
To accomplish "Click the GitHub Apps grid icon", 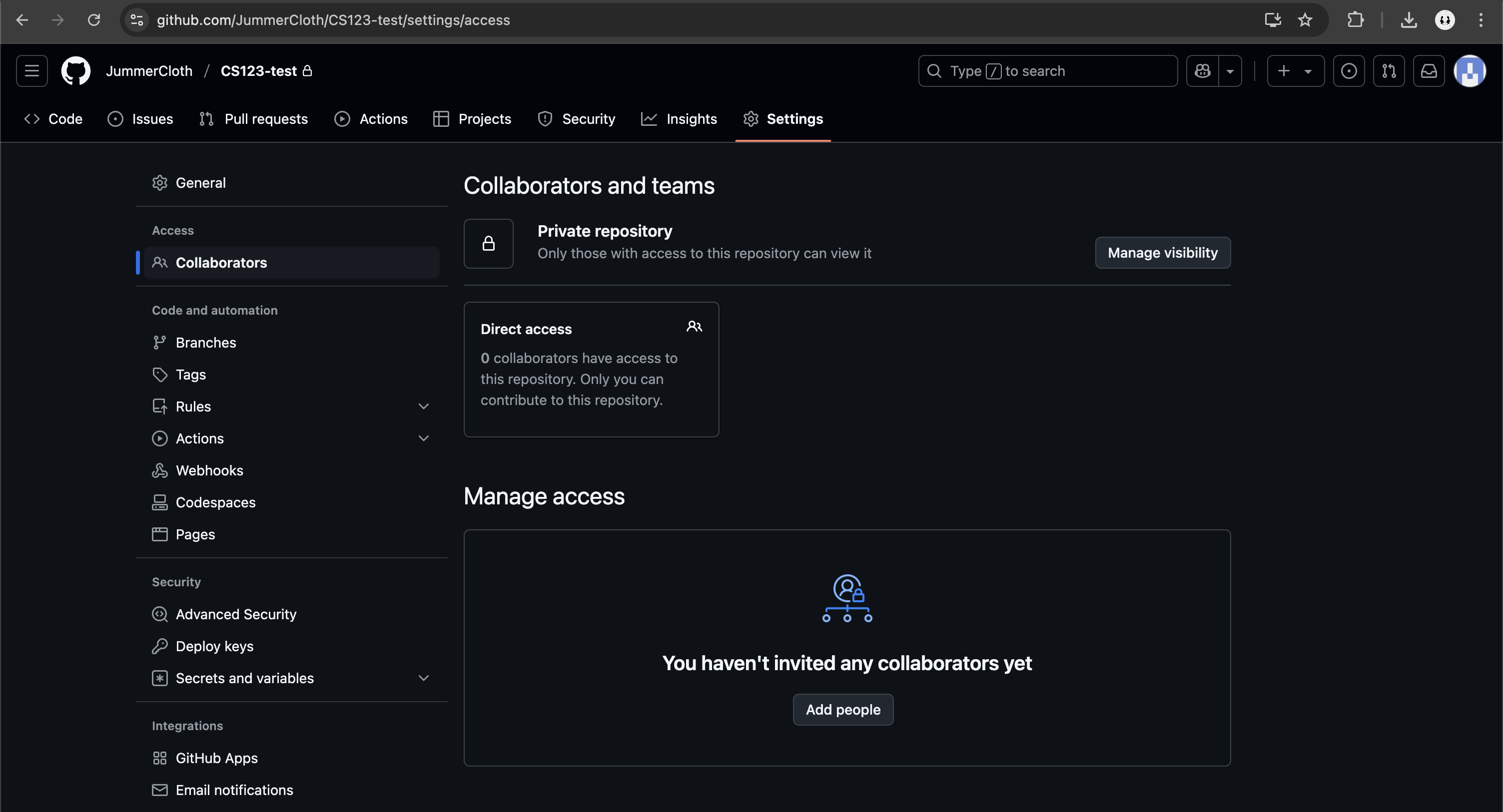I will [159, 758].
